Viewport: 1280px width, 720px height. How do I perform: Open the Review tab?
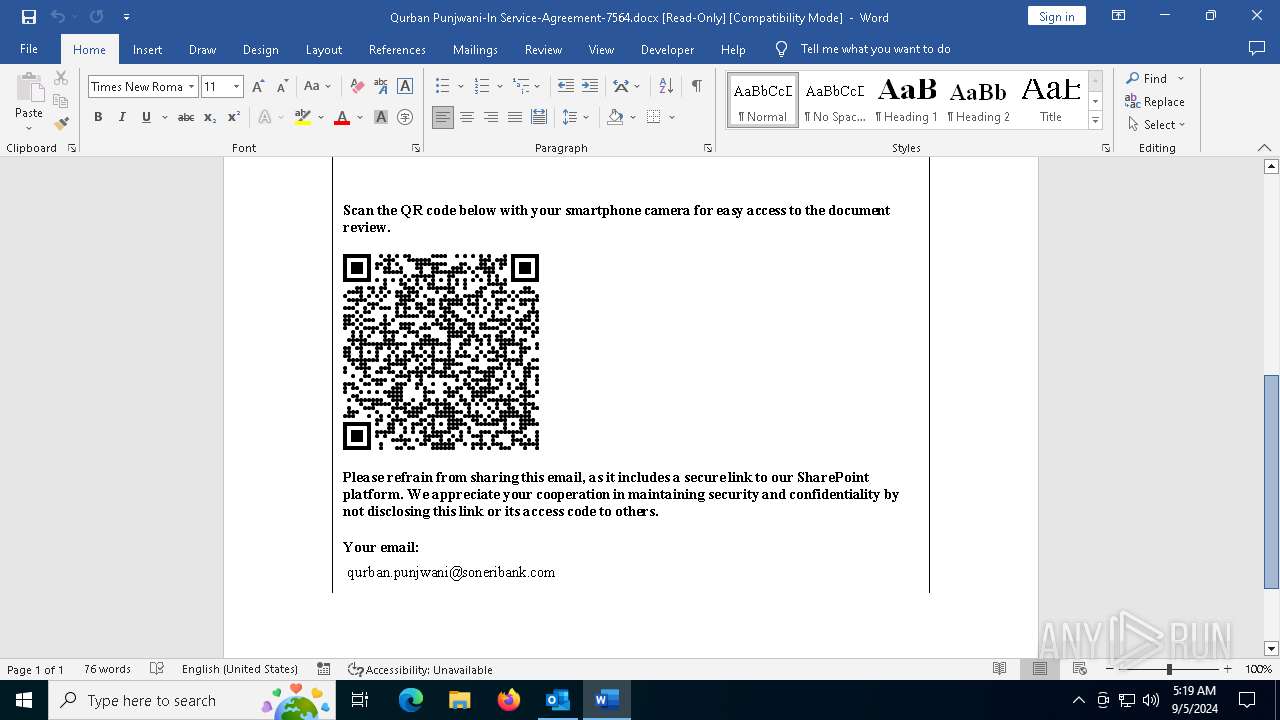click(543, 49)
